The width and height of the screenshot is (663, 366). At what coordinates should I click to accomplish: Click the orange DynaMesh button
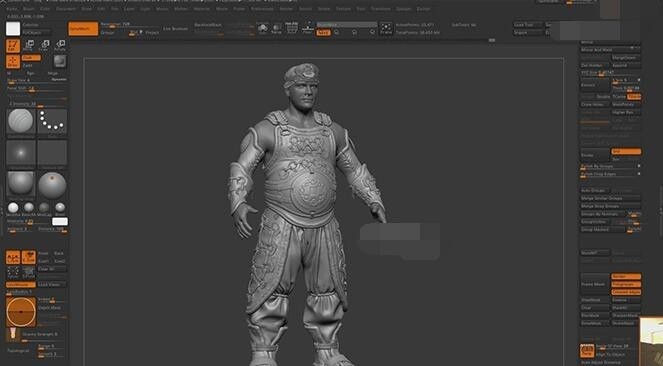point(83,29)
